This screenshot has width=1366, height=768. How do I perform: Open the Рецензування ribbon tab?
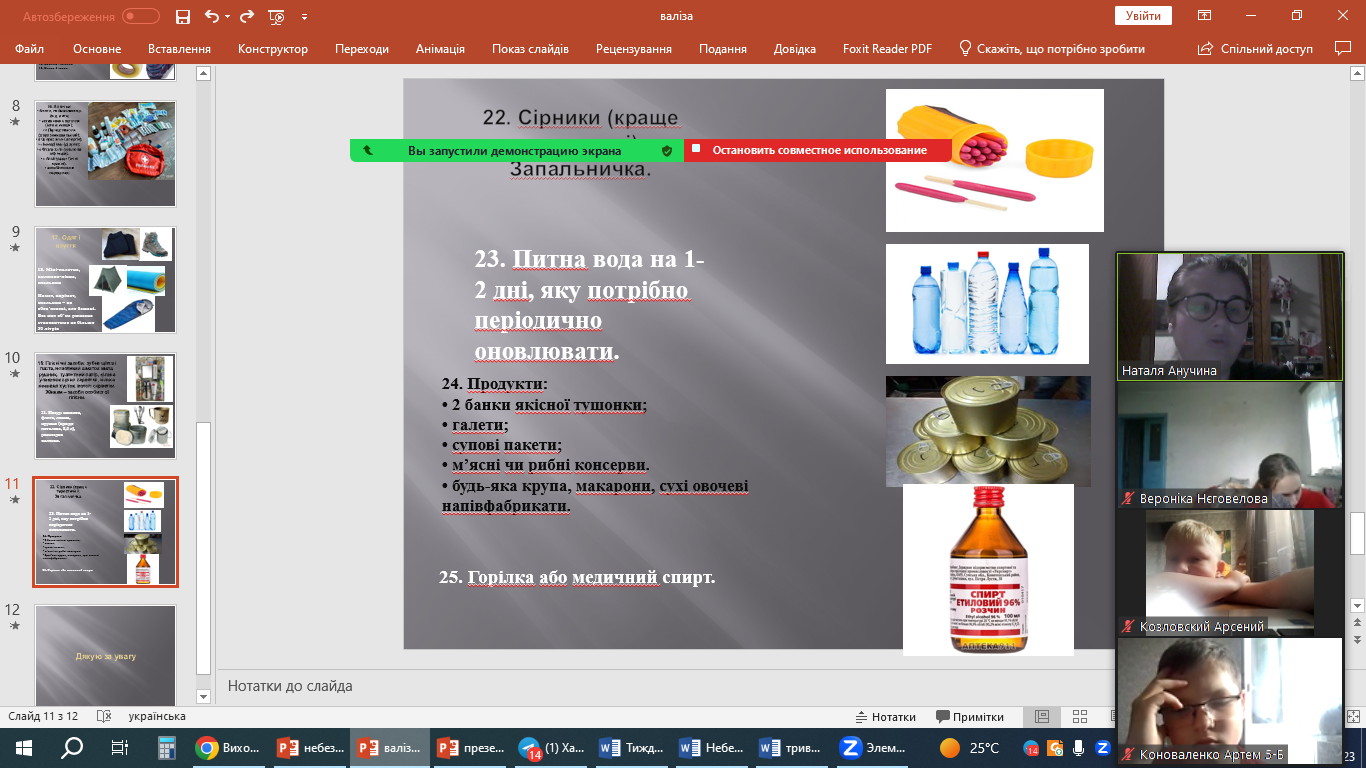coord(634,49)
